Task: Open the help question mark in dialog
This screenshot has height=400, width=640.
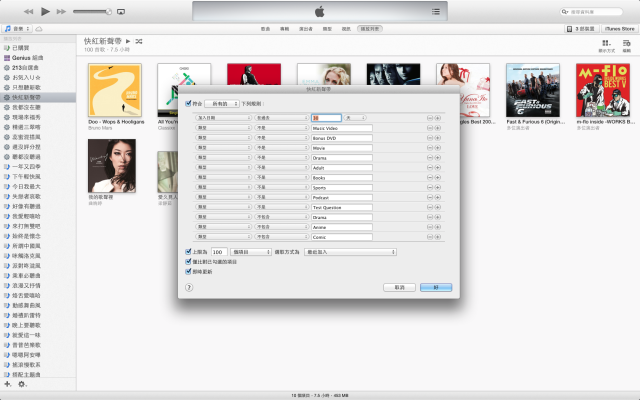Action: 189,287
